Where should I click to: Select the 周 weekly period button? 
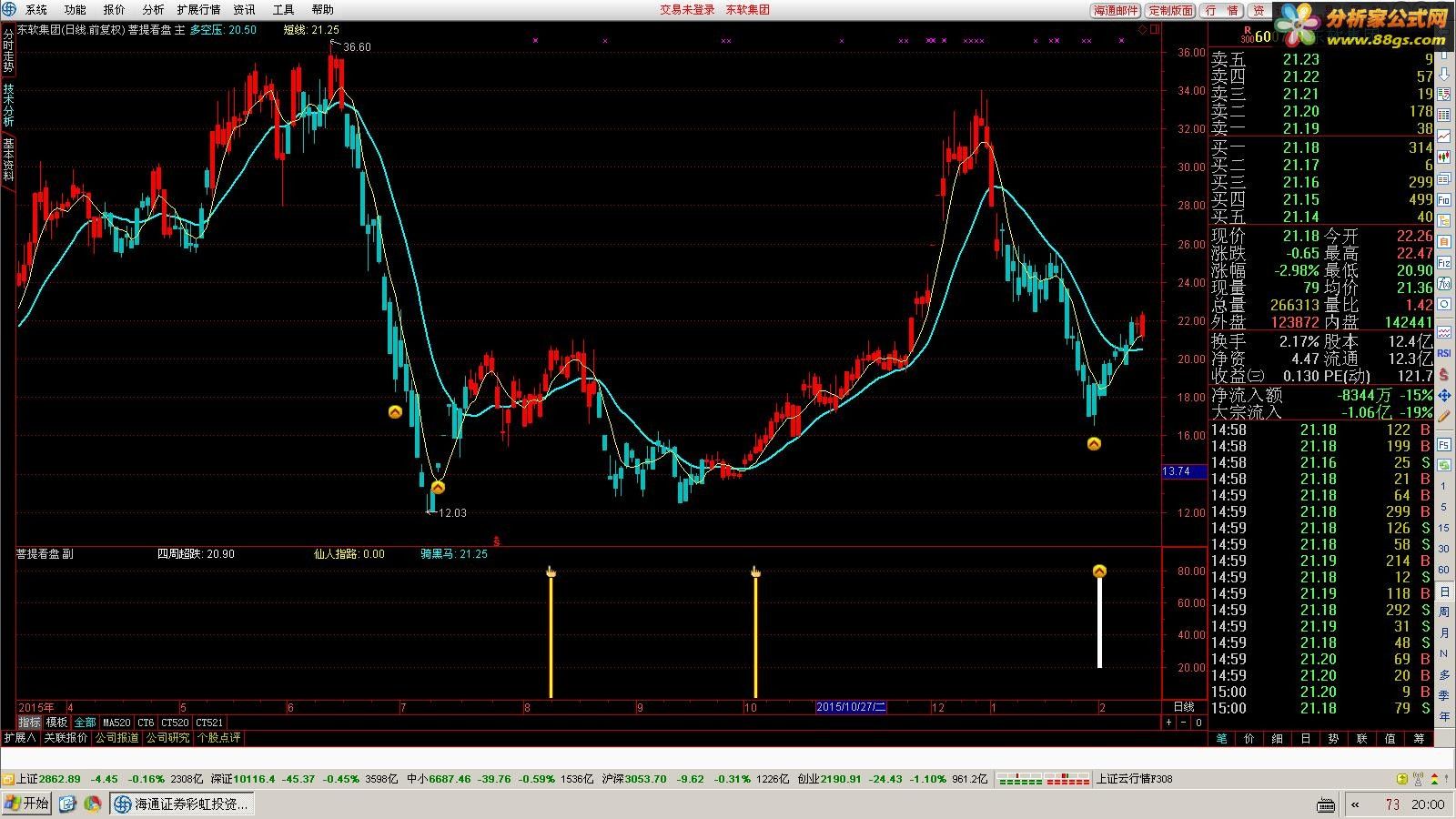(x=1444, y=612)
